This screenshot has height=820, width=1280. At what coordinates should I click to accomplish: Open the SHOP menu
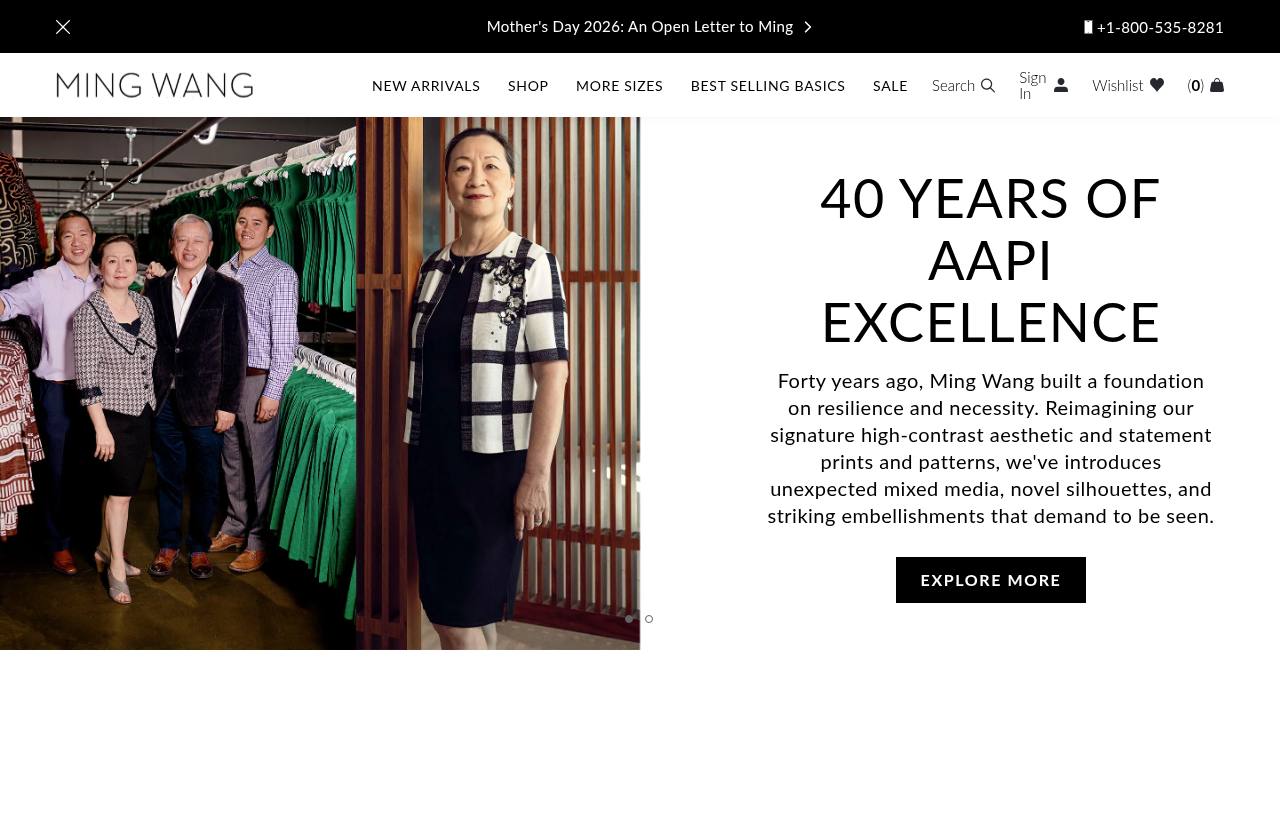click(x=528, y=86)
